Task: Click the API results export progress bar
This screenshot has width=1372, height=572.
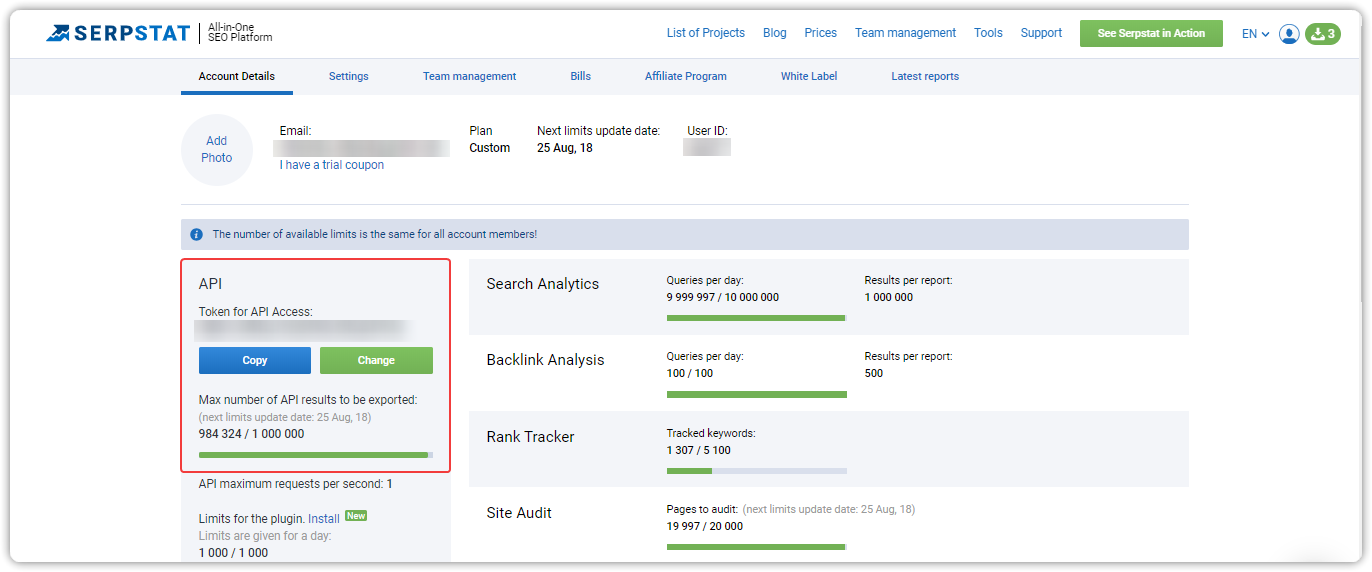Action: point(316,455)
